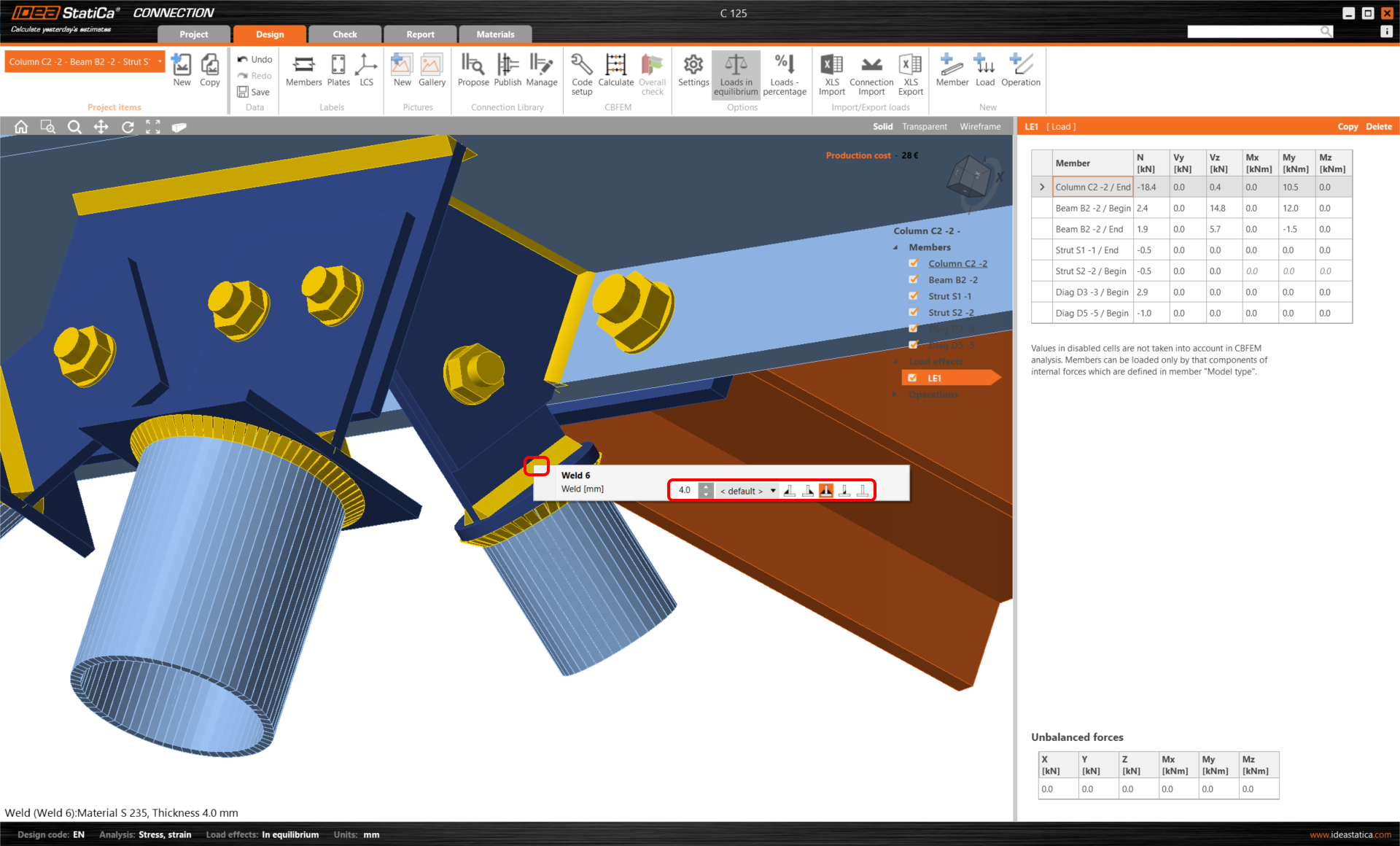
Task: Uncheck the Strut S1 -1 checkbox
Action: pyautogui.click(x=914, y=296)
